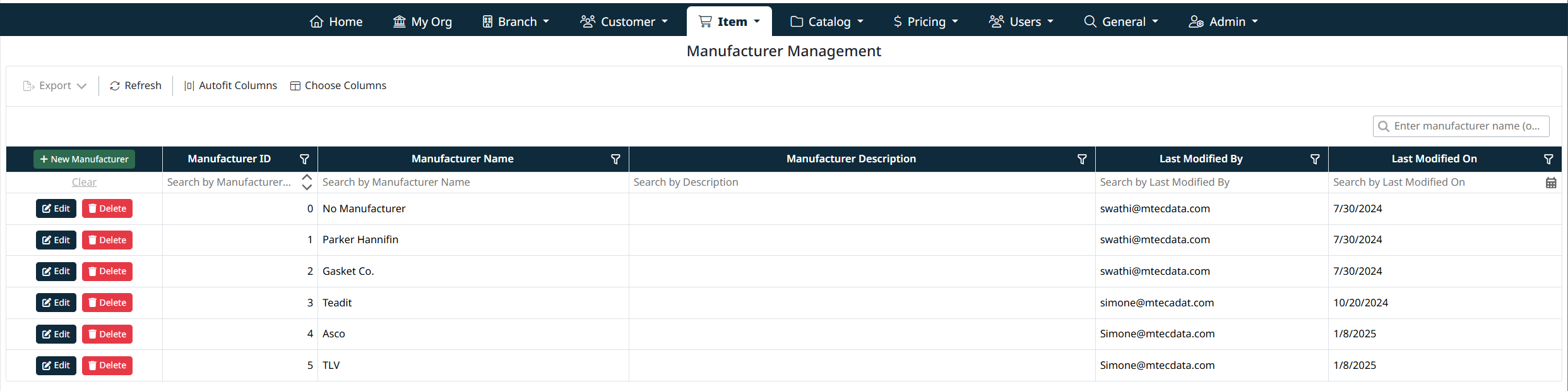Go to the Home page
The width and height of the screenshot is (1568, 391).
coord(336,21)
